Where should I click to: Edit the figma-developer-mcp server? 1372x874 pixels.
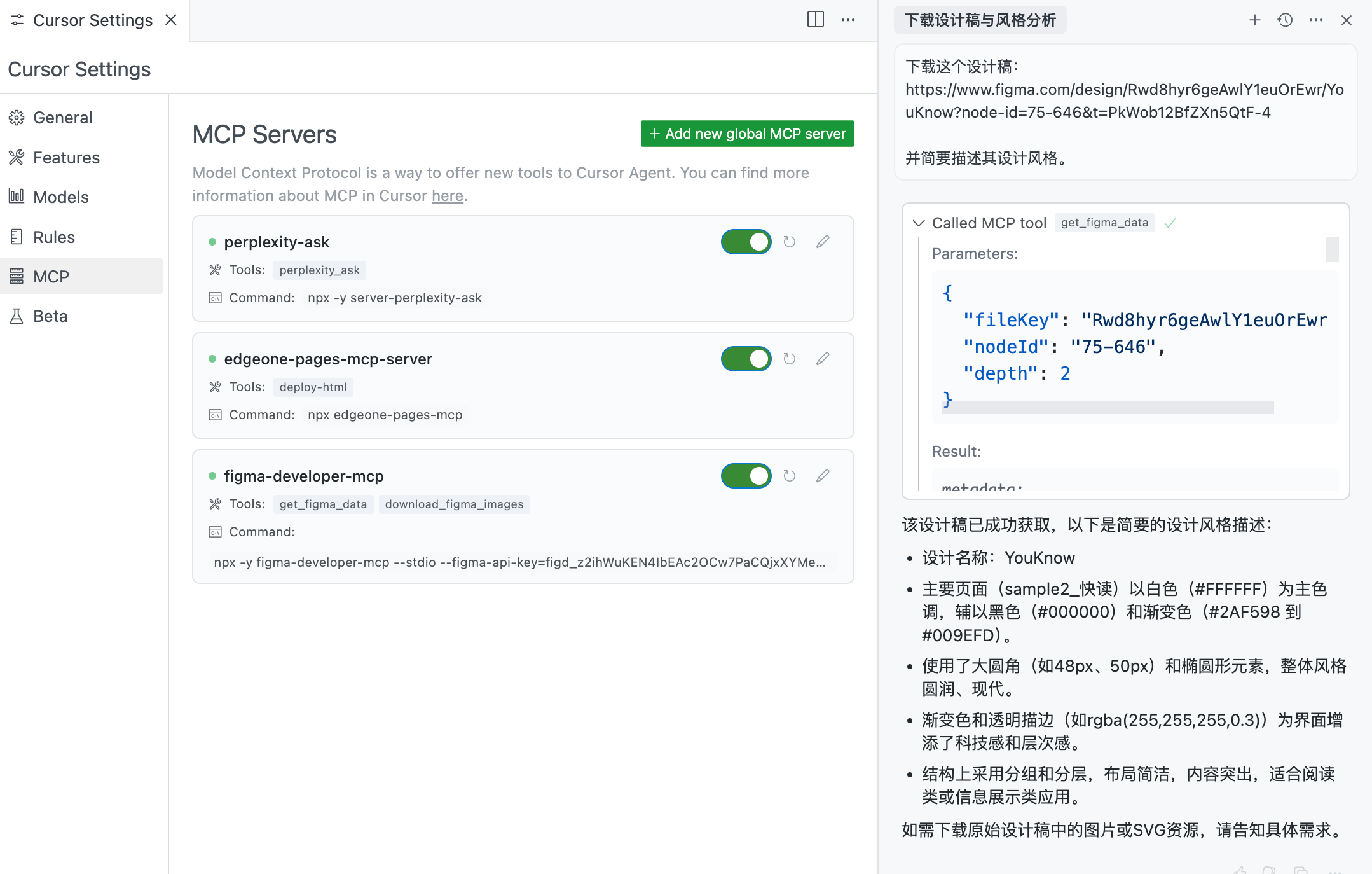click(823, 476)
